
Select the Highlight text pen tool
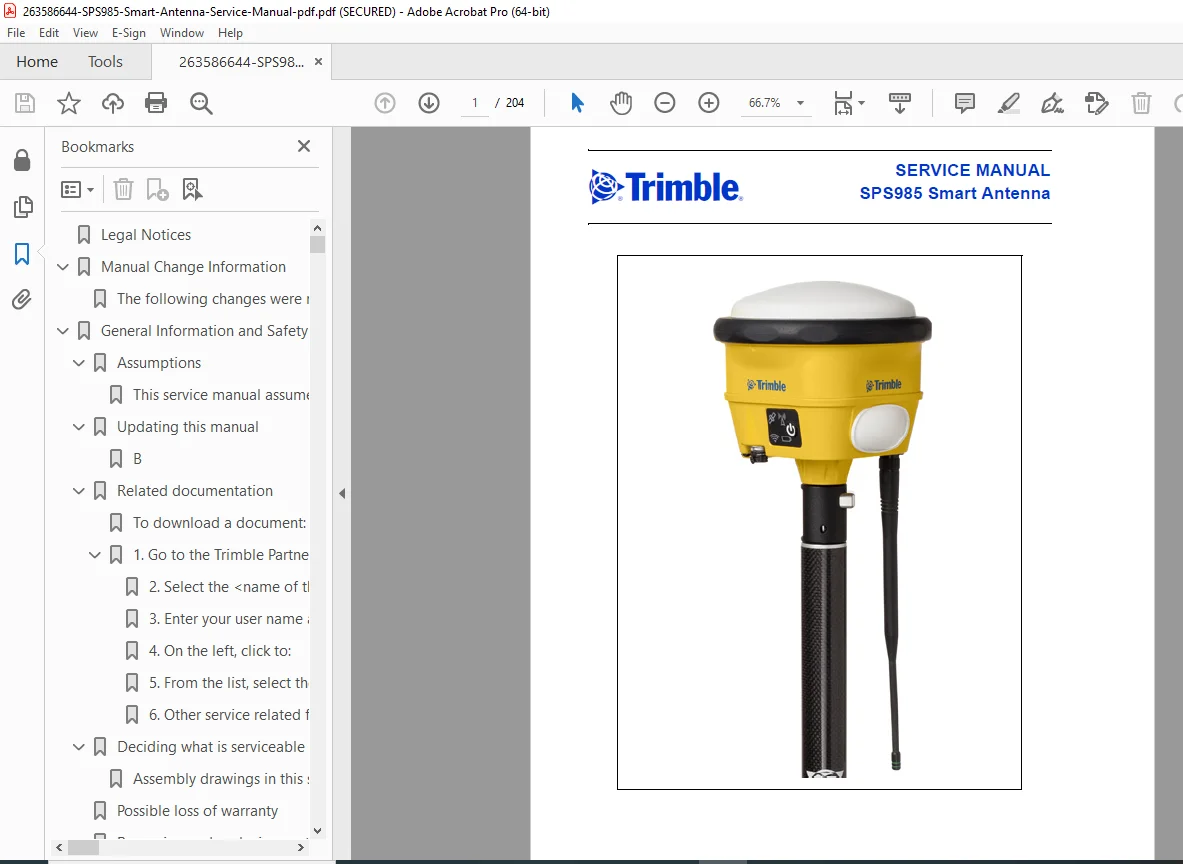point(1009,103)
